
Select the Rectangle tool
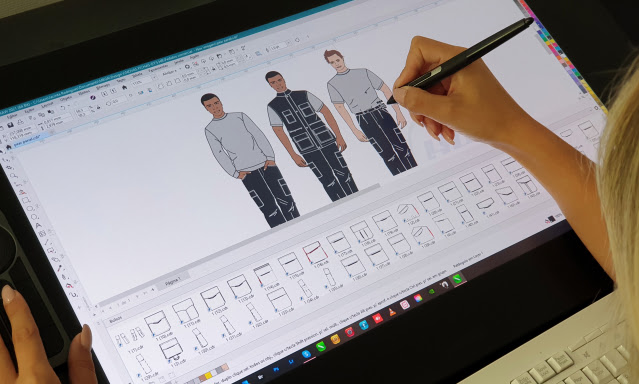(26, 200)
